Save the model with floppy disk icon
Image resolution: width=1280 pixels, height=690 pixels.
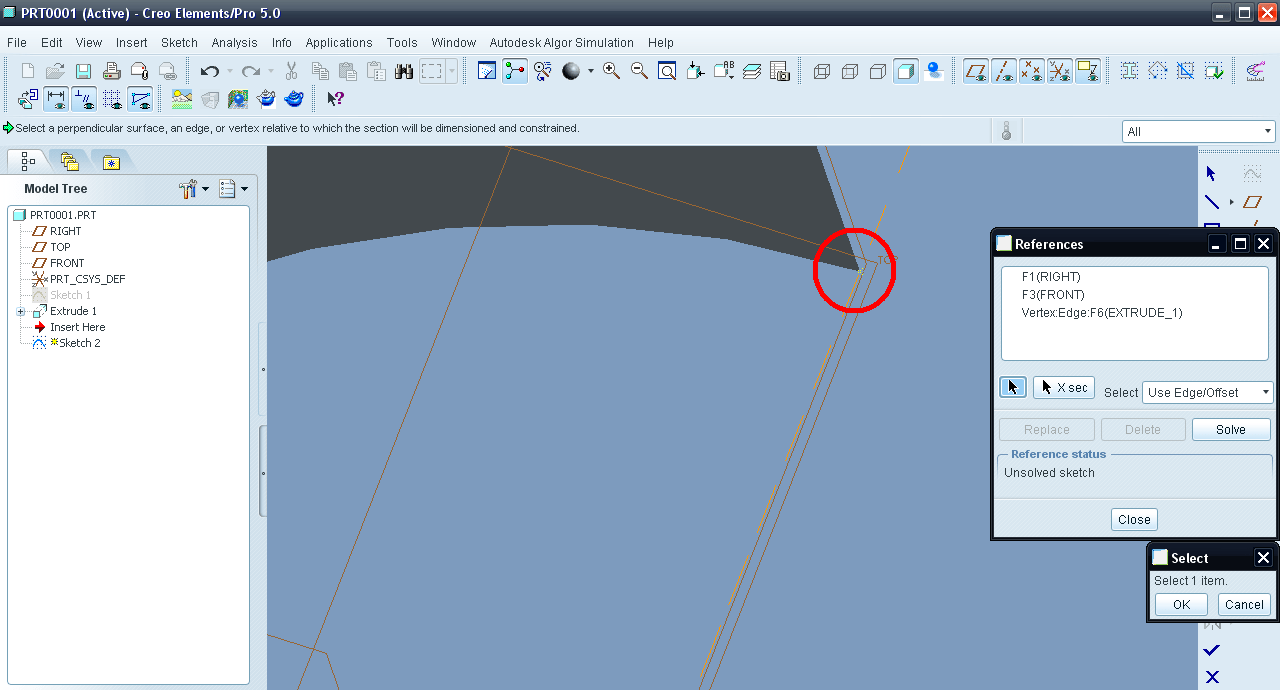pyautogui.click(x=84, y=71)
